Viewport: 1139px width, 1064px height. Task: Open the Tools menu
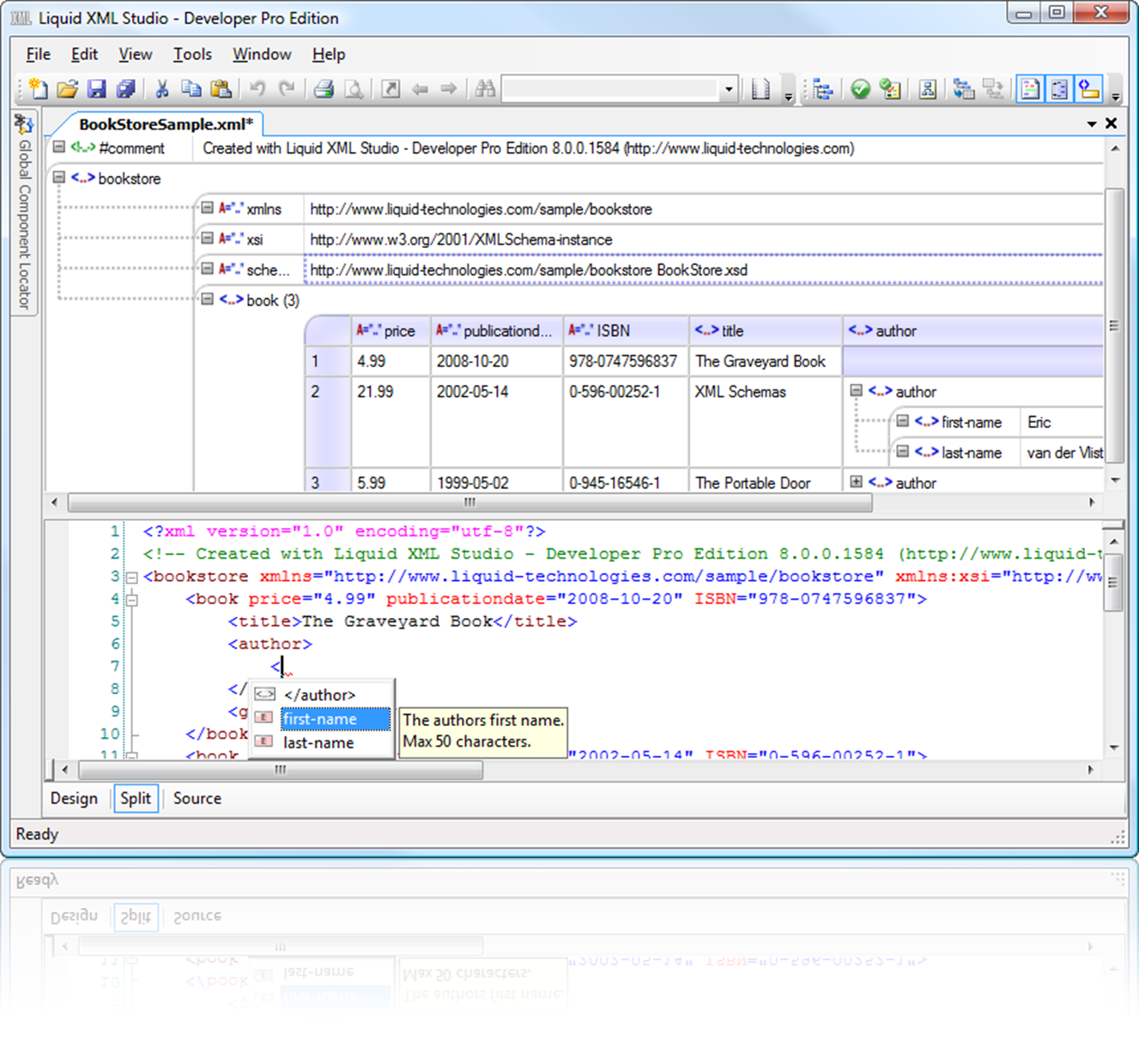[192, 54]
